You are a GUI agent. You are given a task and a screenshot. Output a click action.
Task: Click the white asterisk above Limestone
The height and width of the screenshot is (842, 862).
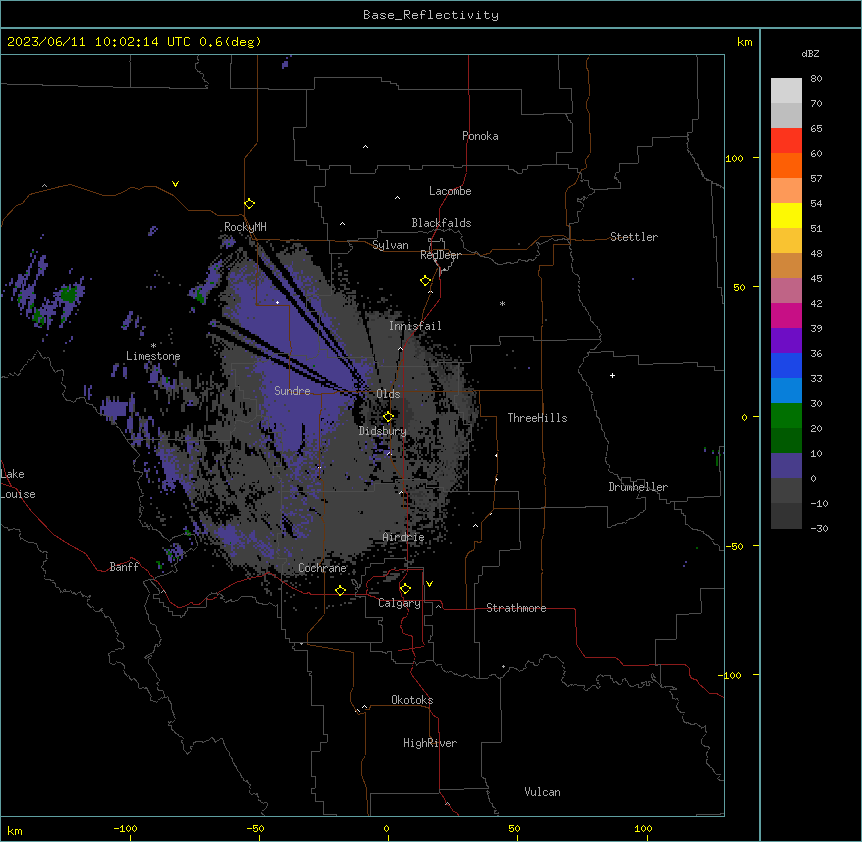pyautogui.click(x=153, y=346)
